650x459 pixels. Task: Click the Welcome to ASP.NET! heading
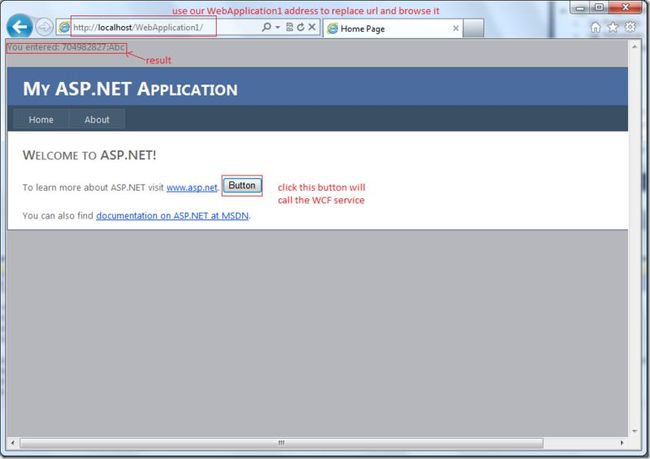pos(90,155)
